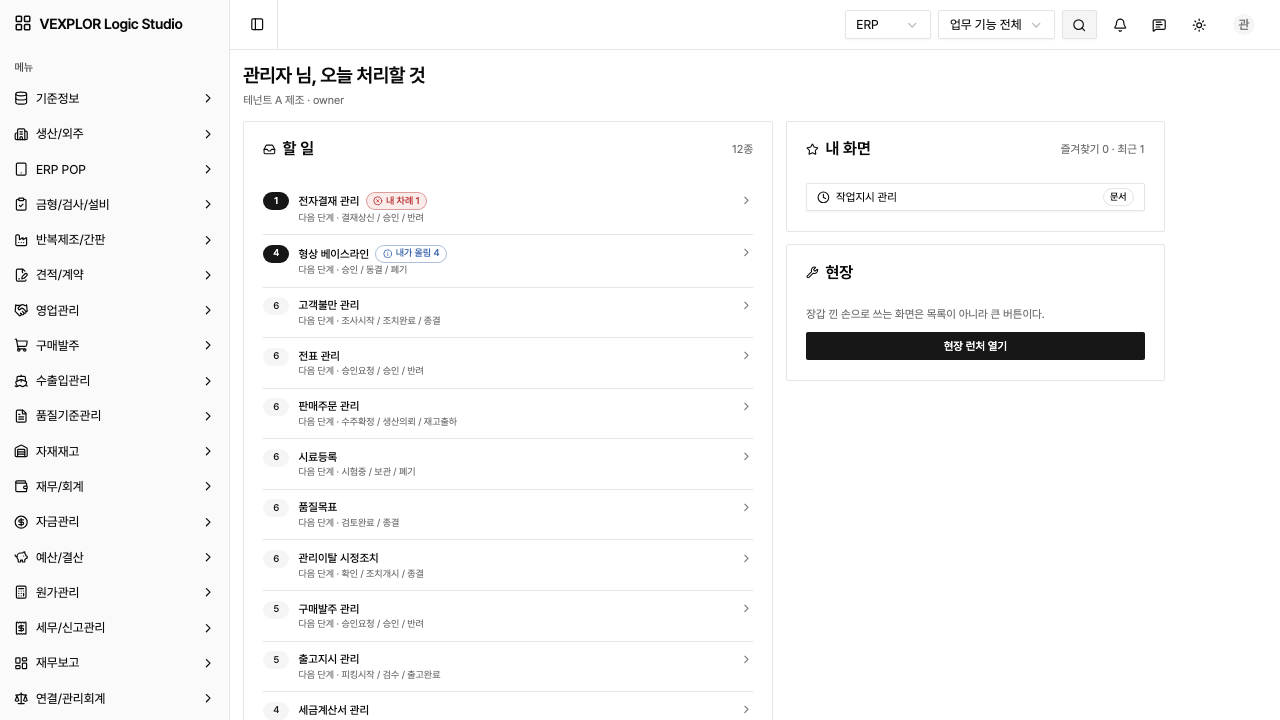Click the 내 차례 1 badge
The width and height of the screenshot is (1280, 720).
pyautogui.click(x=397, y=201)
